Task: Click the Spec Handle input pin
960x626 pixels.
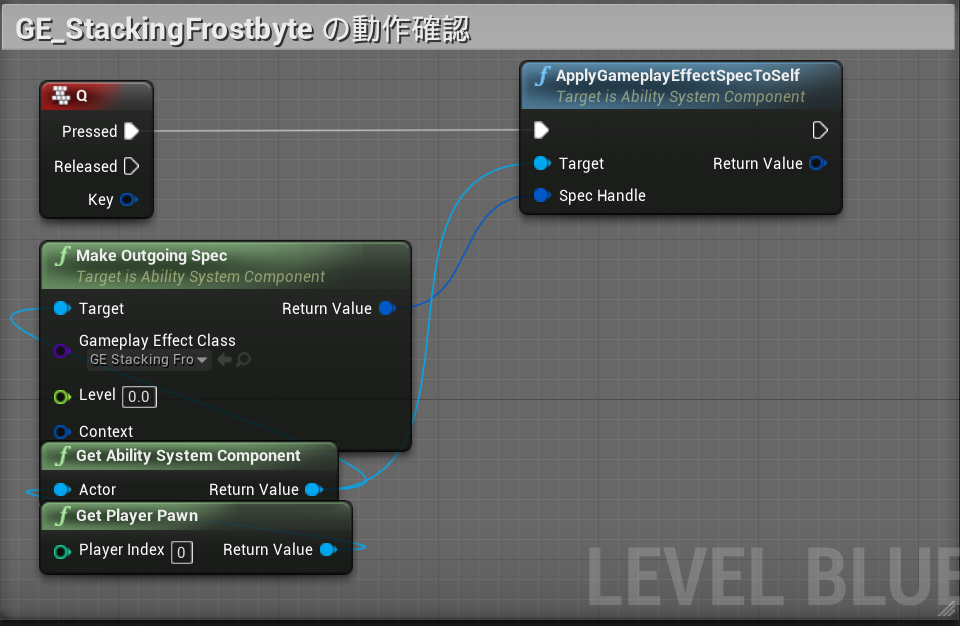Action: [x=542, y=195]
